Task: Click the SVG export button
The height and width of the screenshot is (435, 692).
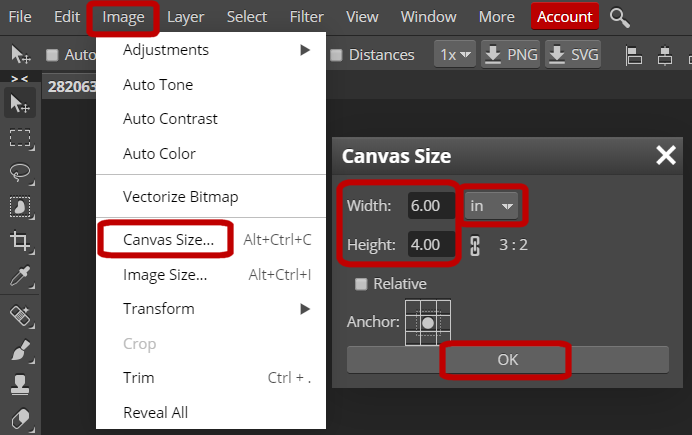Action: click(x=573, y=55)
